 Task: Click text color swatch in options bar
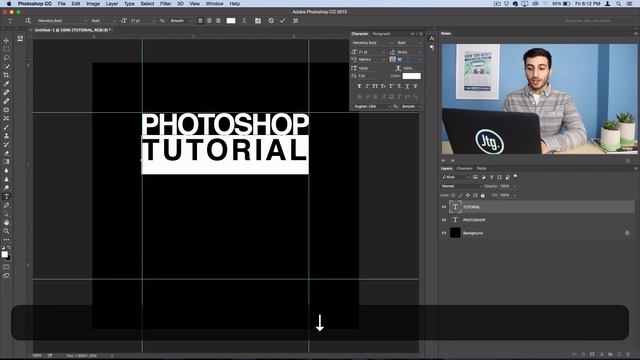(231, 21)
